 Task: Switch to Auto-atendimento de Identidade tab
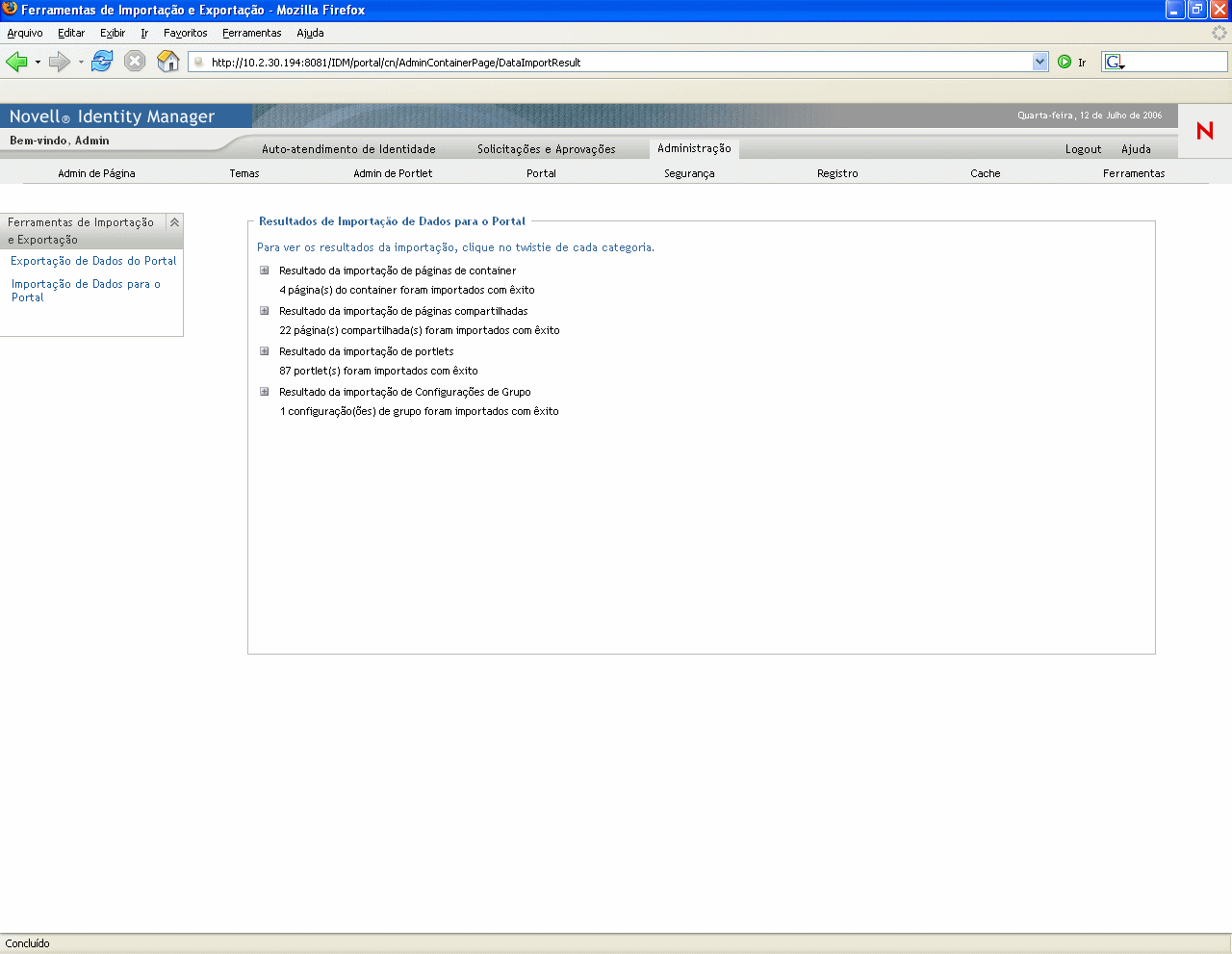pyautogui.click(x=348, y=149)
